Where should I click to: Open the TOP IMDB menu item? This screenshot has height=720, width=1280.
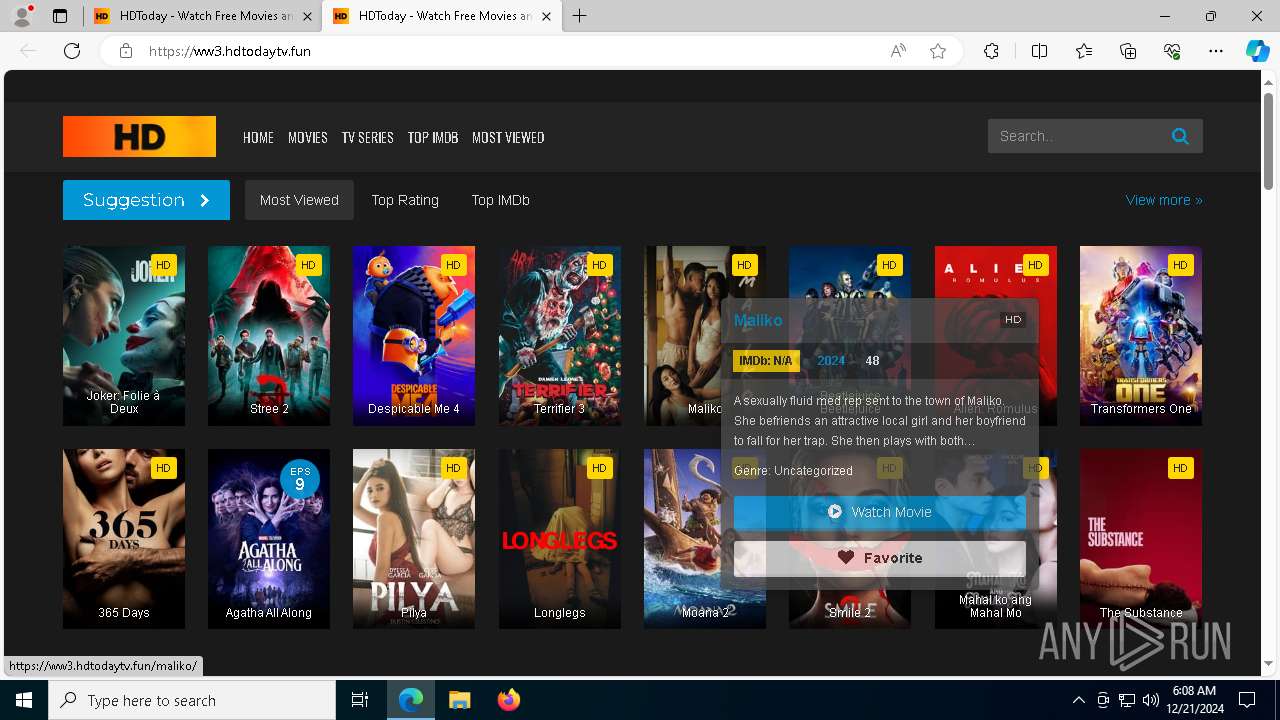point(433,138)
